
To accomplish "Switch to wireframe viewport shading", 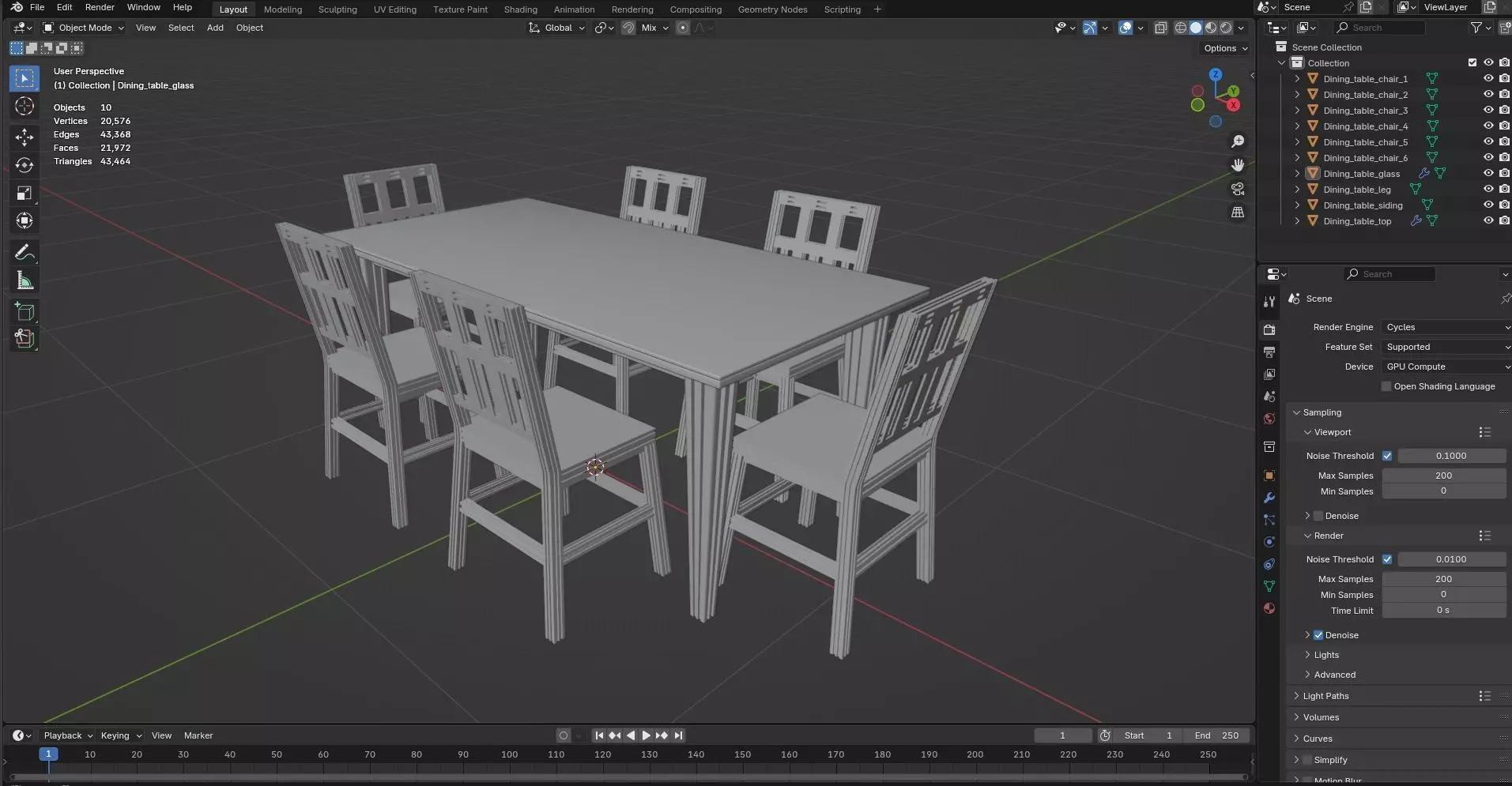I will pyautogui.click(x=1181, y=28).
